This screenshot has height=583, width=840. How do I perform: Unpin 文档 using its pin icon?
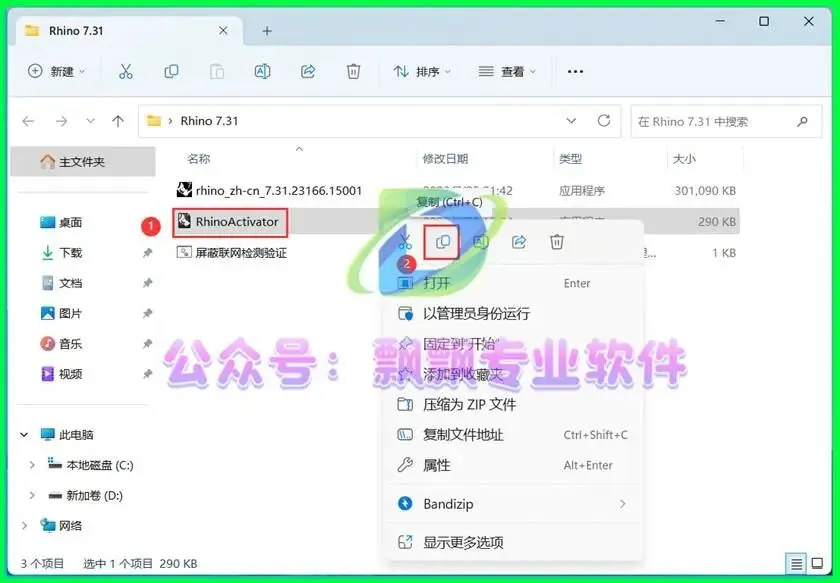pos(147,283)
